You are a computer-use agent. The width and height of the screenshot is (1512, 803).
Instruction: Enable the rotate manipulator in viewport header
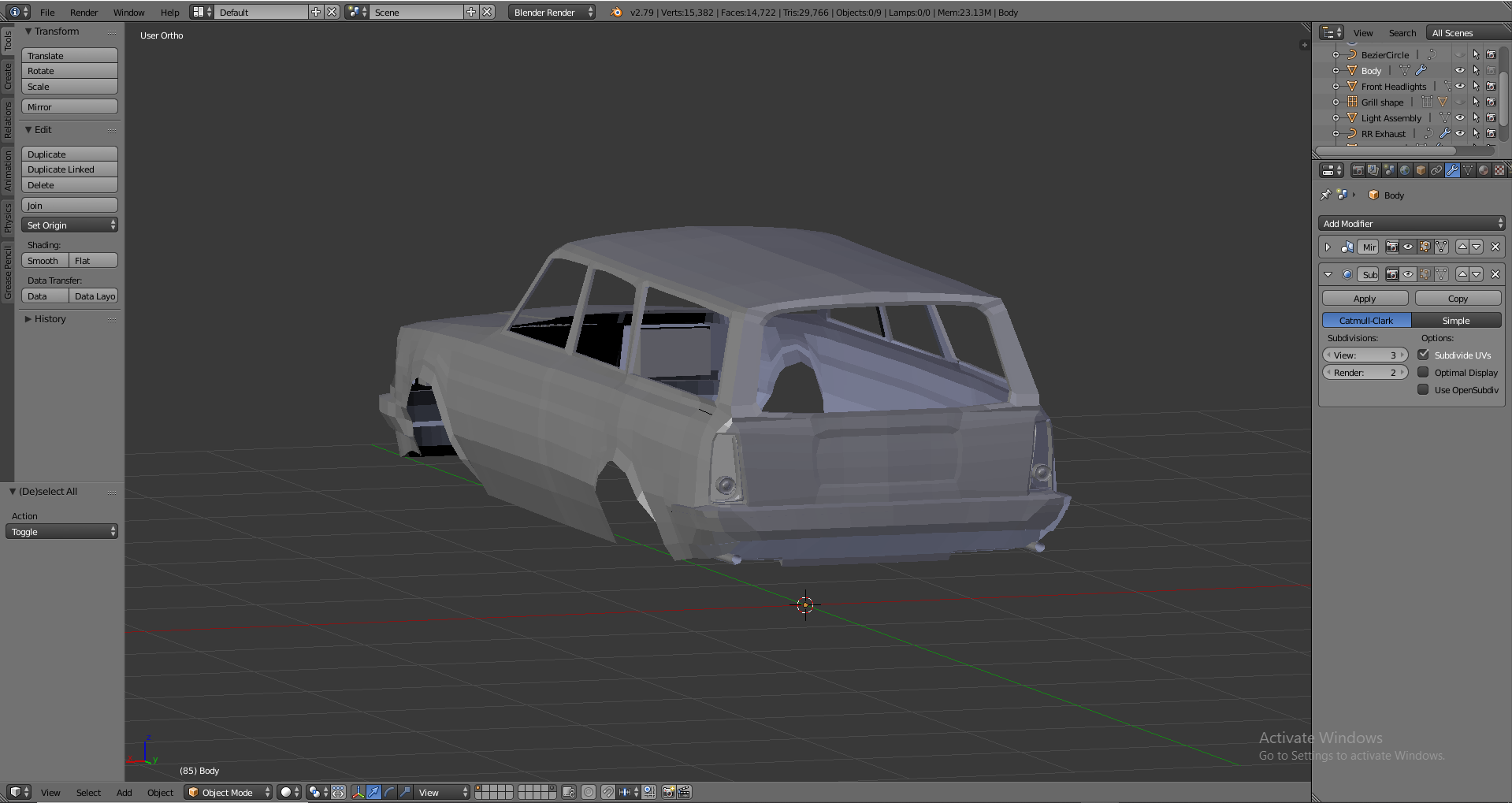click(389, 792)
